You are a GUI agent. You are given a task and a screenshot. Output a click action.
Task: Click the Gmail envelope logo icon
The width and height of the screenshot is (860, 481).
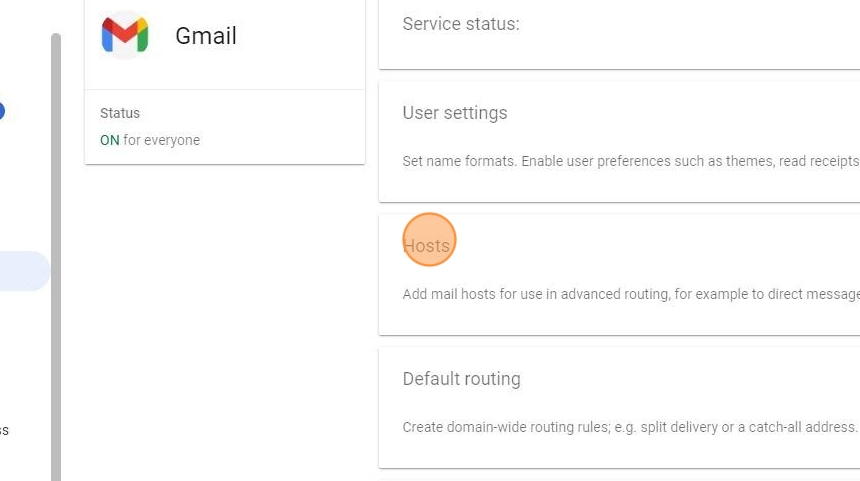(x=125, y=35)
